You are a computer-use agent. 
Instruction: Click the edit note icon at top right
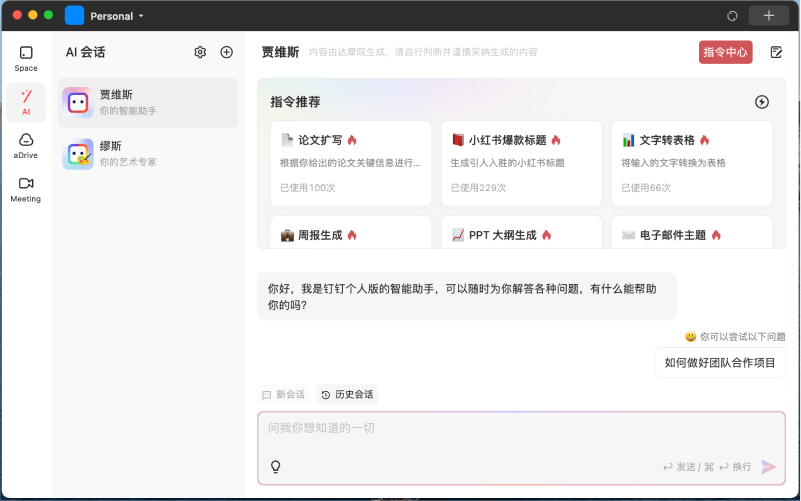[776, 52]
